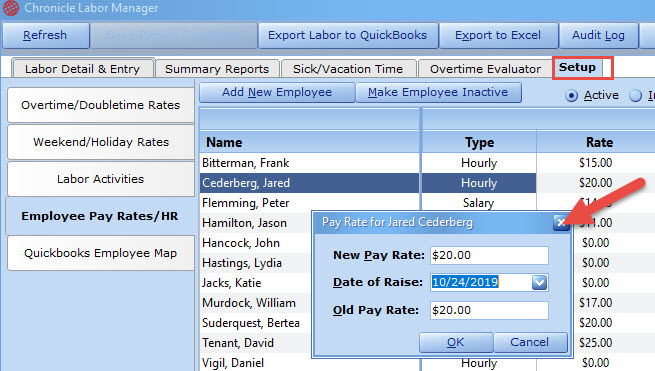The width and height of the screenshot is (655, 371).
Task: Select employee 'Hamilton, Jason'
Action: (244, 223)
